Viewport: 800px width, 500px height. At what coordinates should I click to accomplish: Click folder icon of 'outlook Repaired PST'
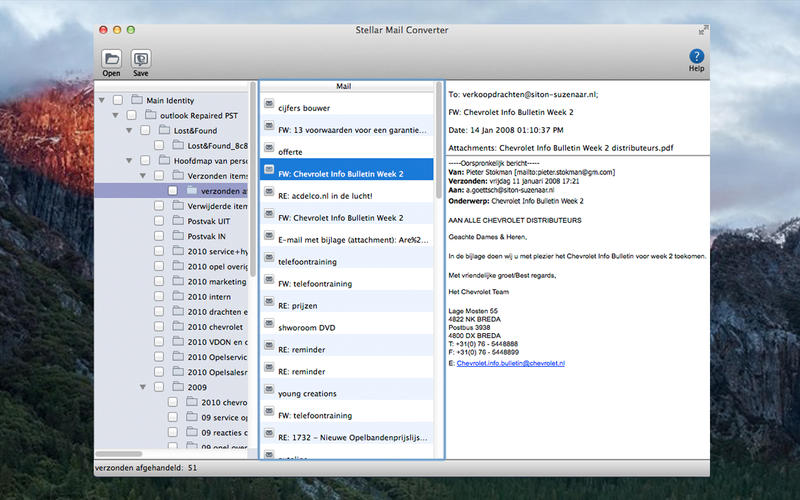click(151, 115)
